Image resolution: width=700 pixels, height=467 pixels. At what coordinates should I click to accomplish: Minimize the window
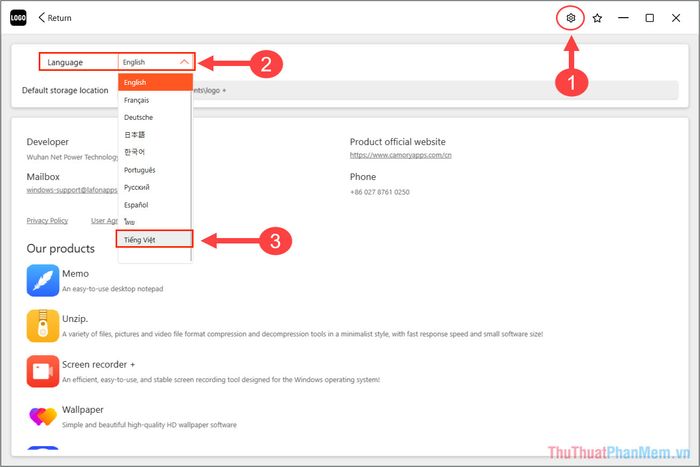(x=623, y=18)
